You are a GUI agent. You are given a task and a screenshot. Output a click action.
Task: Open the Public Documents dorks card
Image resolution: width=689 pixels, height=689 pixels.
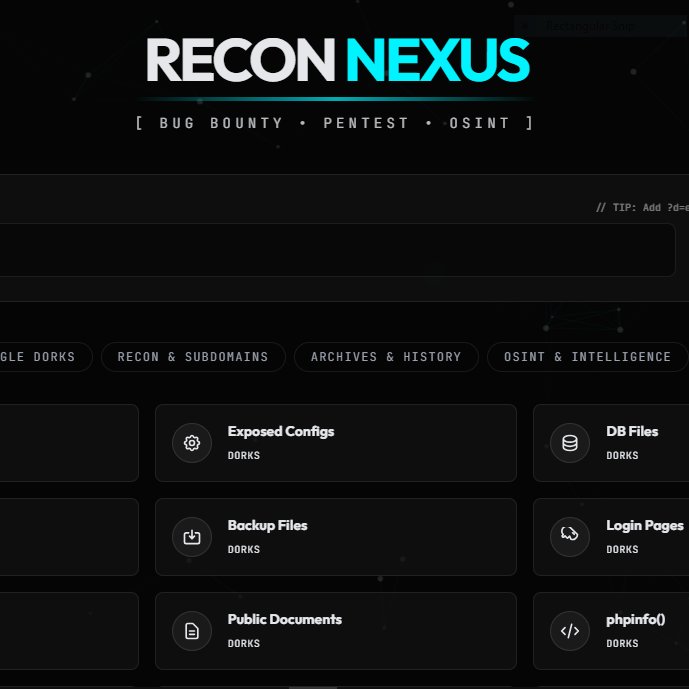coord(336,631)
